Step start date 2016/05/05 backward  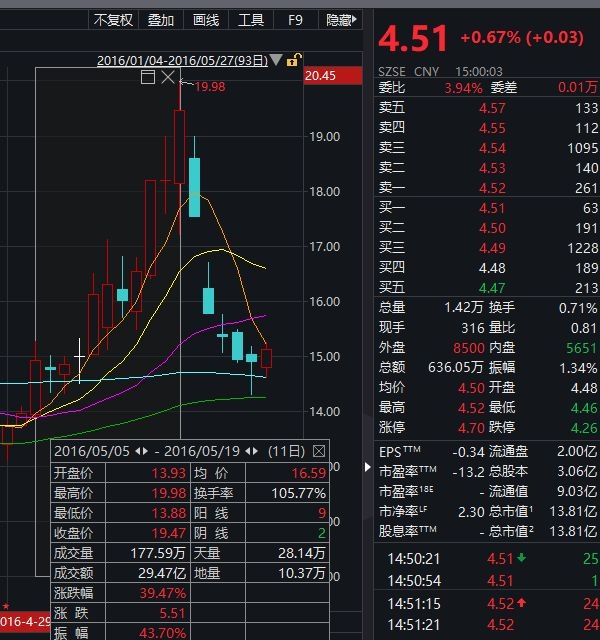pyautogui.click(x=138, y=451)
